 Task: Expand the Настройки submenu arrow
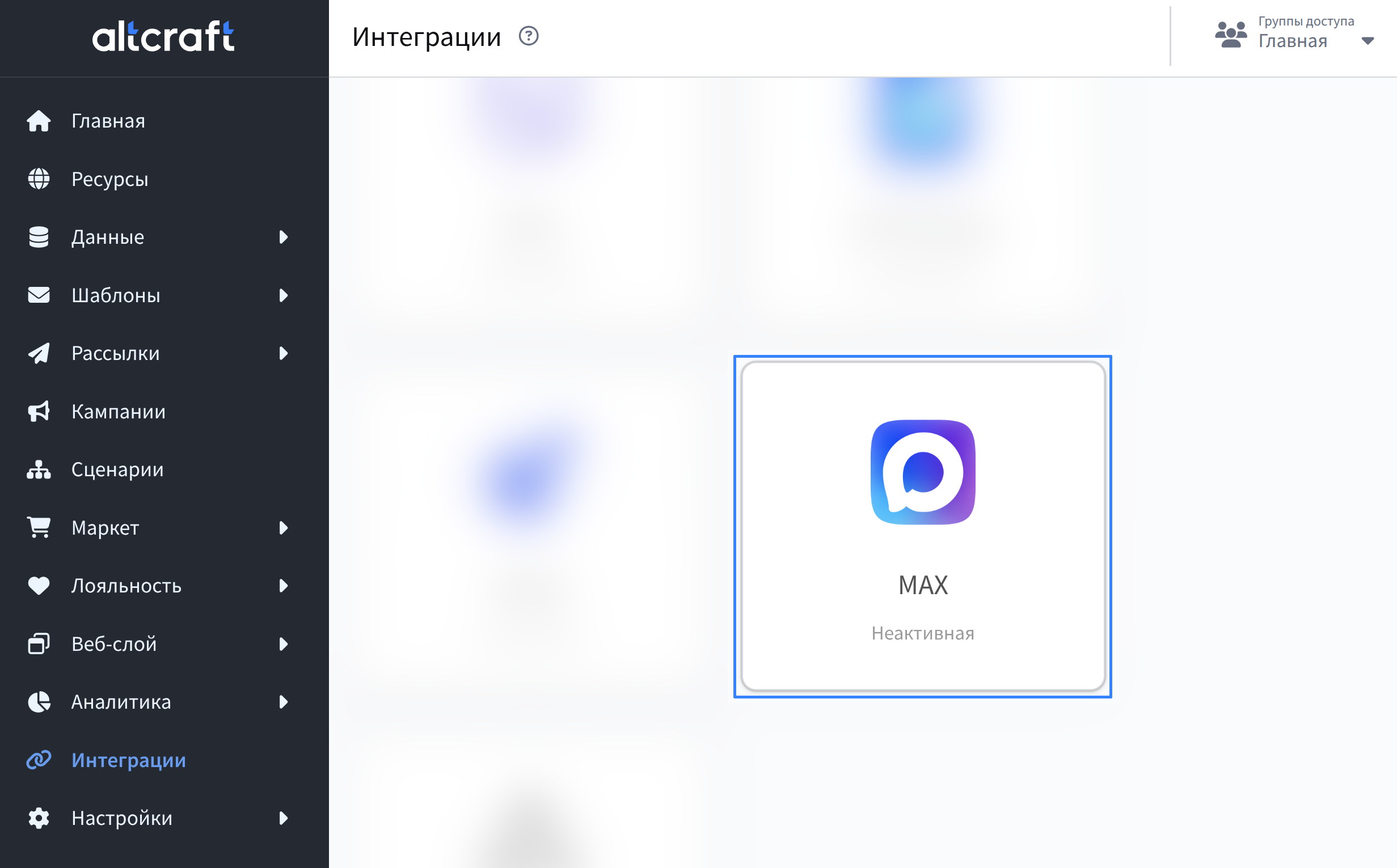(283, 818)
